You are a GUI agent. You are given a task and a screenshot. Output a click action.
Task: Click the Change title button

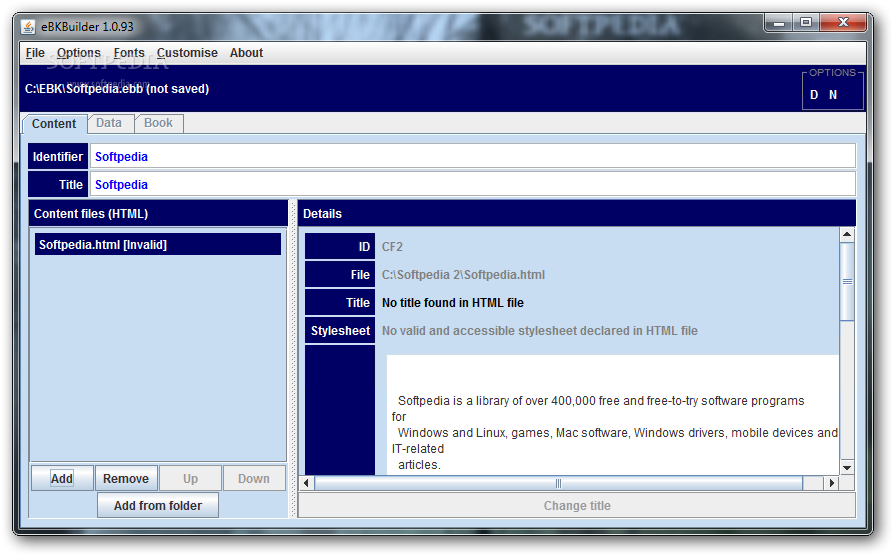pos(577,505)
